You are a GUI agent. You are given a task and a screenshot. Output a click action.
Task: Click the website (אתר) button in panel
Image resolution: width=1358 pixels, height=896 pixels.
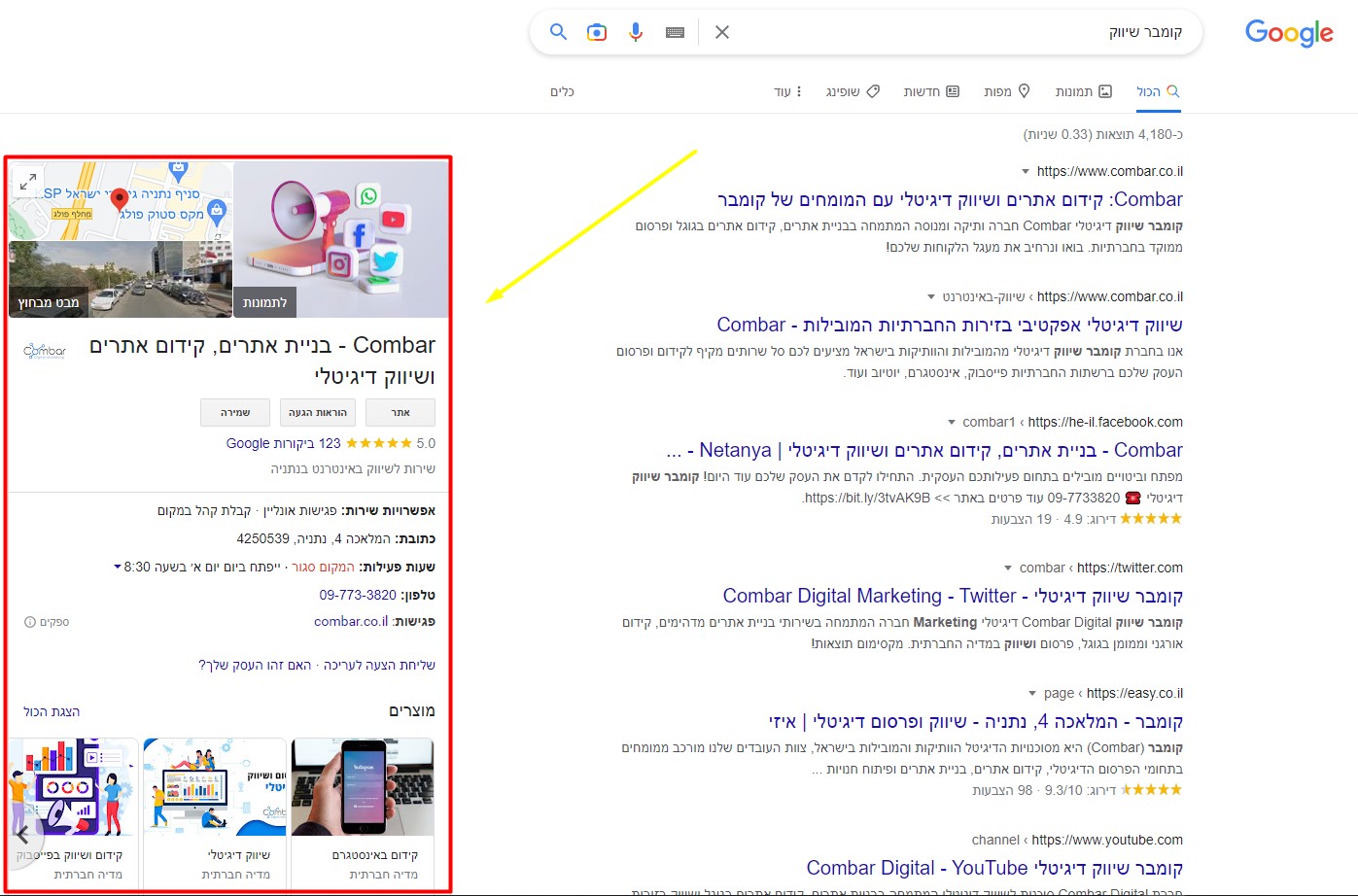point(400,412)
